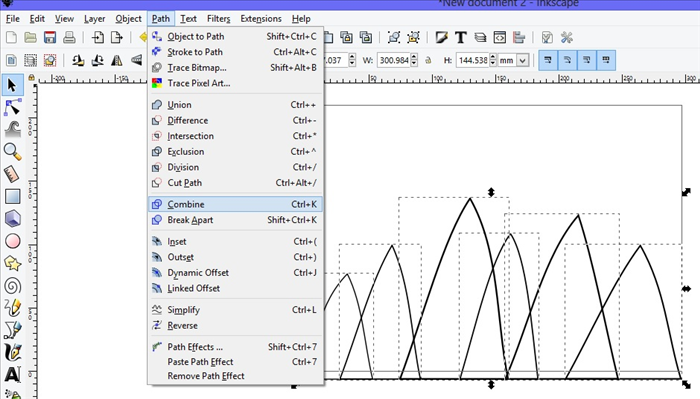
Task: Toggle scale rounded corners button
Action: pos(567,60)
